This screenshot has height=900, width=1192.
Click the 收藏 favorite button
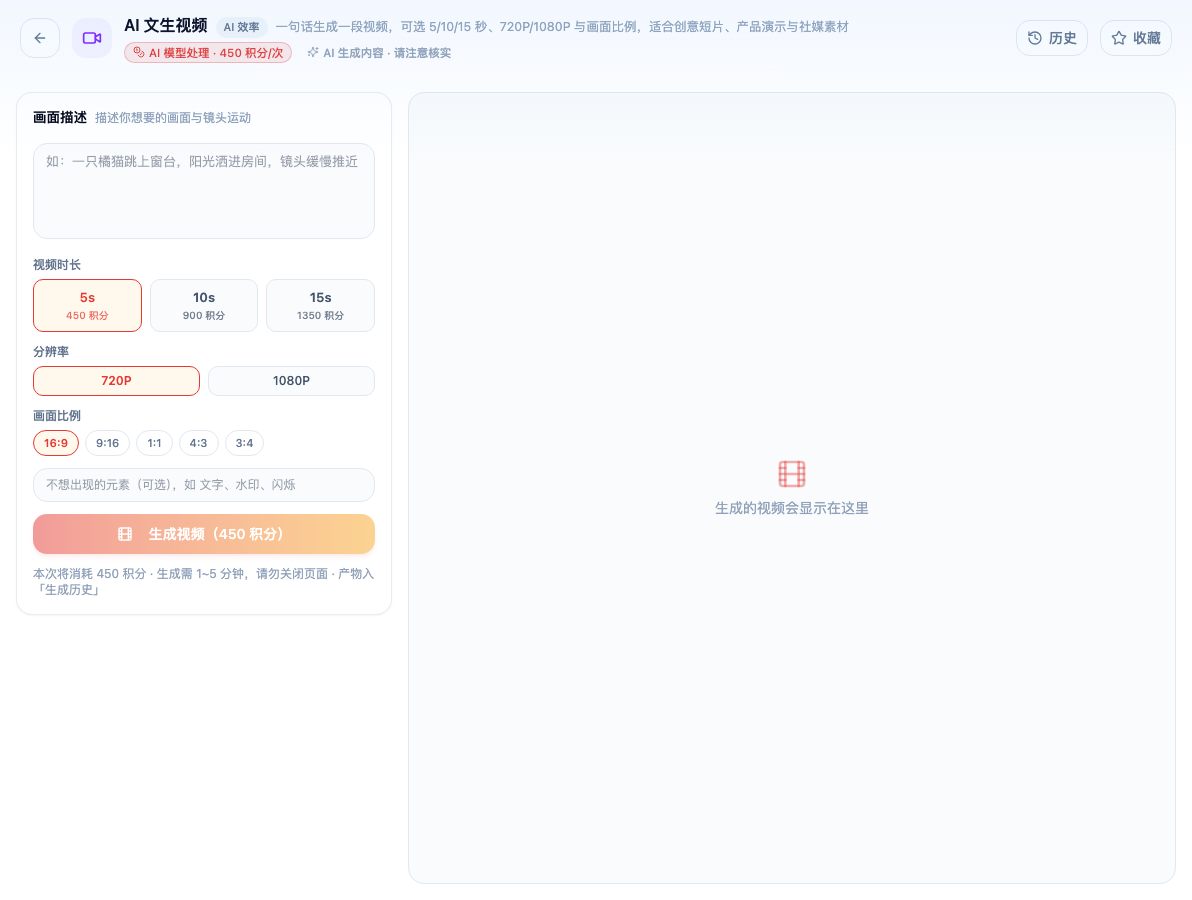click(x=1136, y=38)
